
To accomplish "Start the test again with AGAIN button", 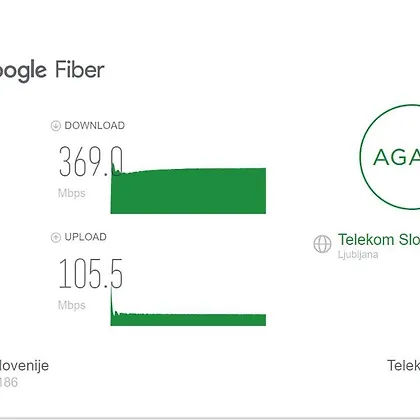I will tap(390, 157).
